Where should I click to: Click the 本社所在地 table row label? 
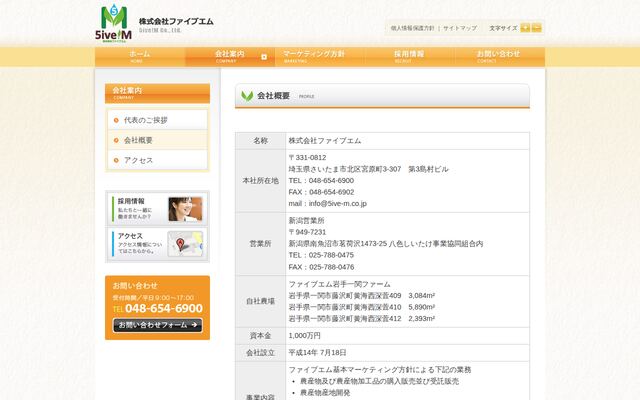pyautogui.click(x=260, y=181)
